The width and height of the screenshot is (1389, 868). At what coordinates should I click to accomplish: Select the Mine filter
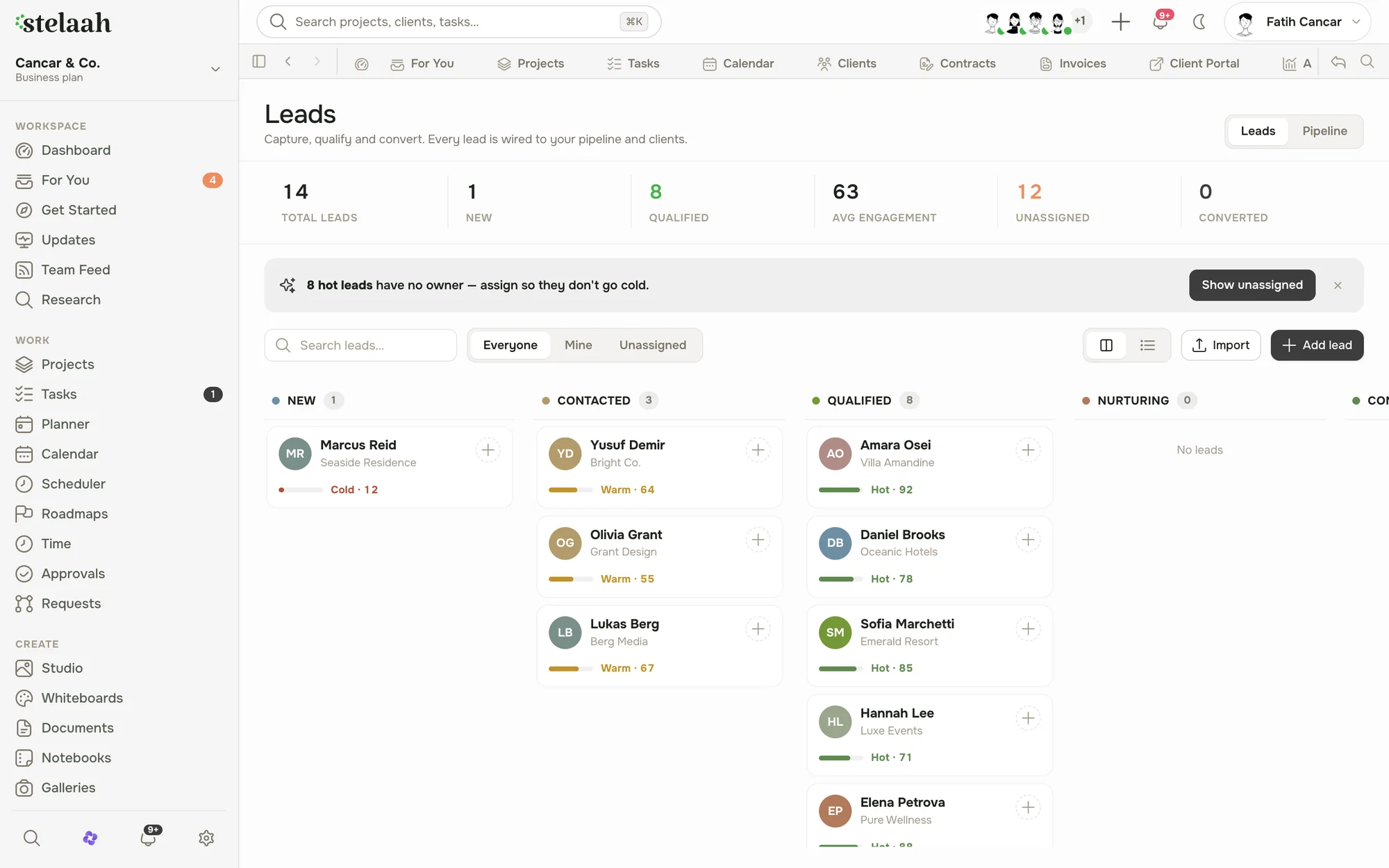coord(578,345)
